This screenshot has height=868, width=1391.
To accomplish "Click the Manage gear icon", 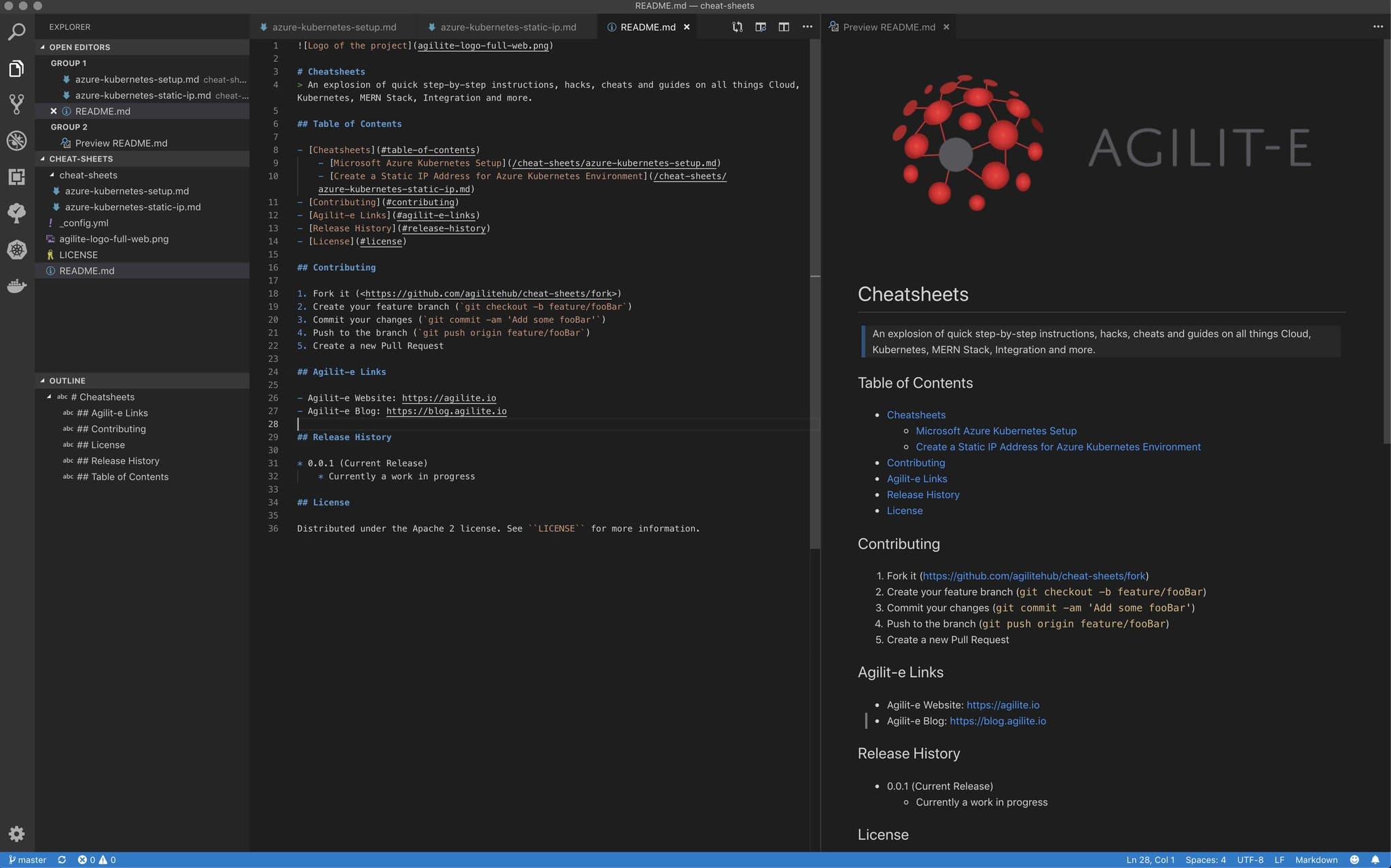I will coord(16,833).
